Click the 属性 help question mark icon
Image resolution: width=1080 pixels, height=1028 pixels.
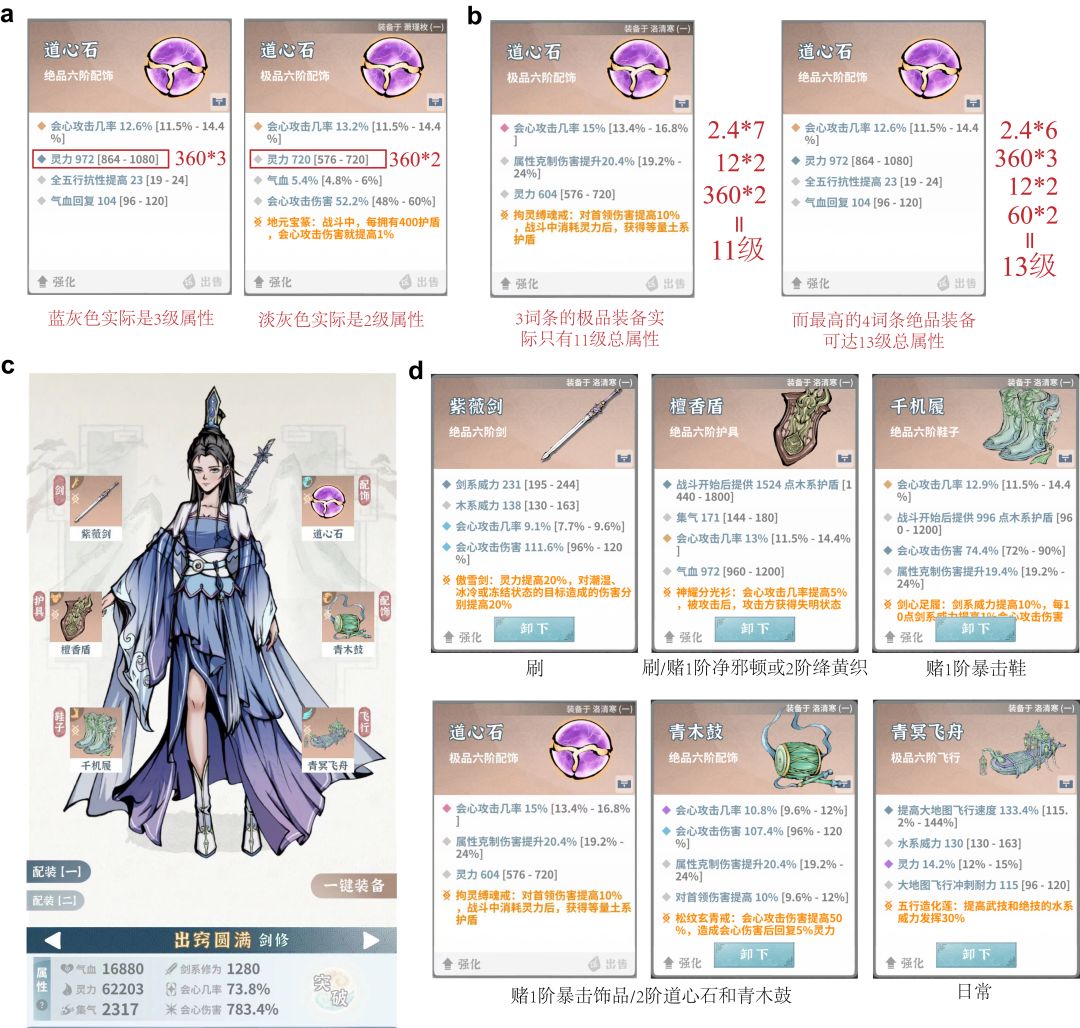click(x=41, y=1006)
